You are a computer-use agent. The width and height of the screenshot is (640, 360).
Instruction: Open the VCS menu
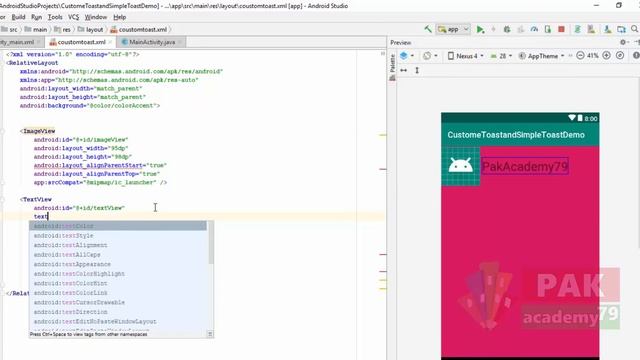(x=73, y=17)
